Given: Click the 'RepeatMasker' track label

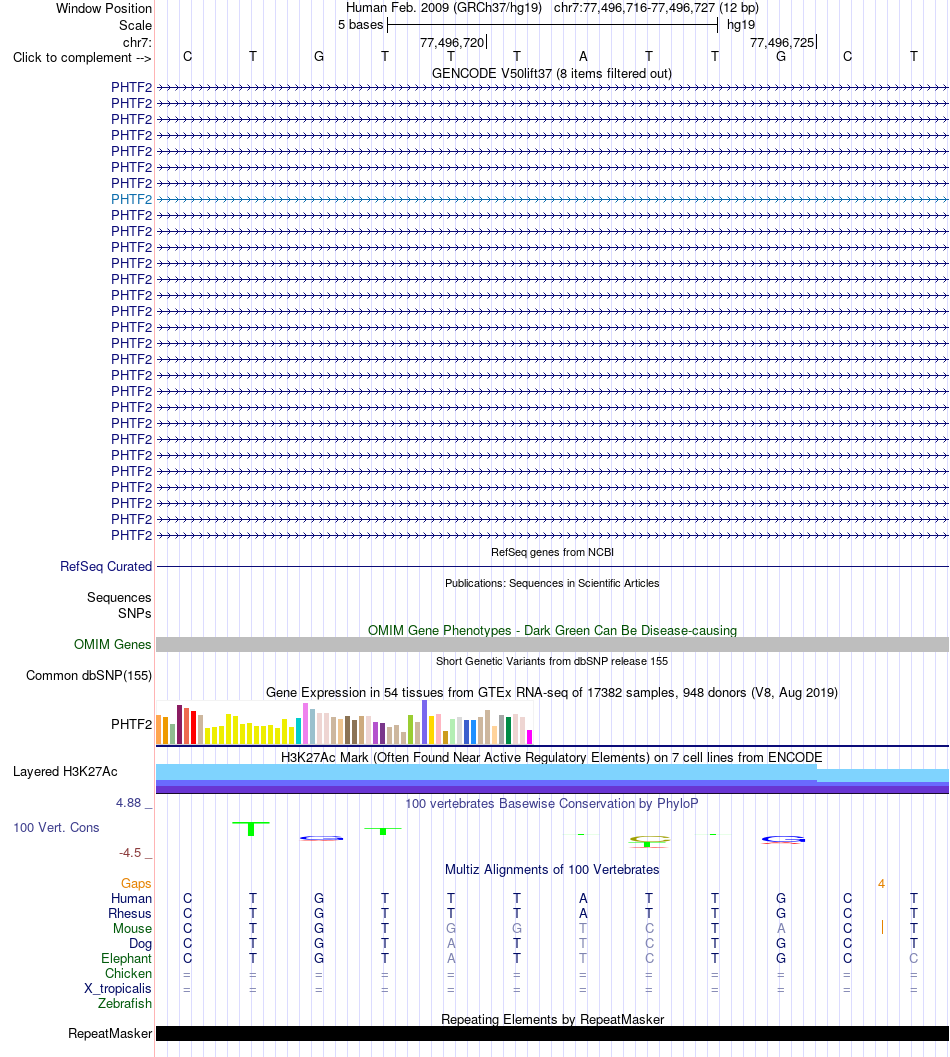Looking at the screenshot, I should (110, 1034).
